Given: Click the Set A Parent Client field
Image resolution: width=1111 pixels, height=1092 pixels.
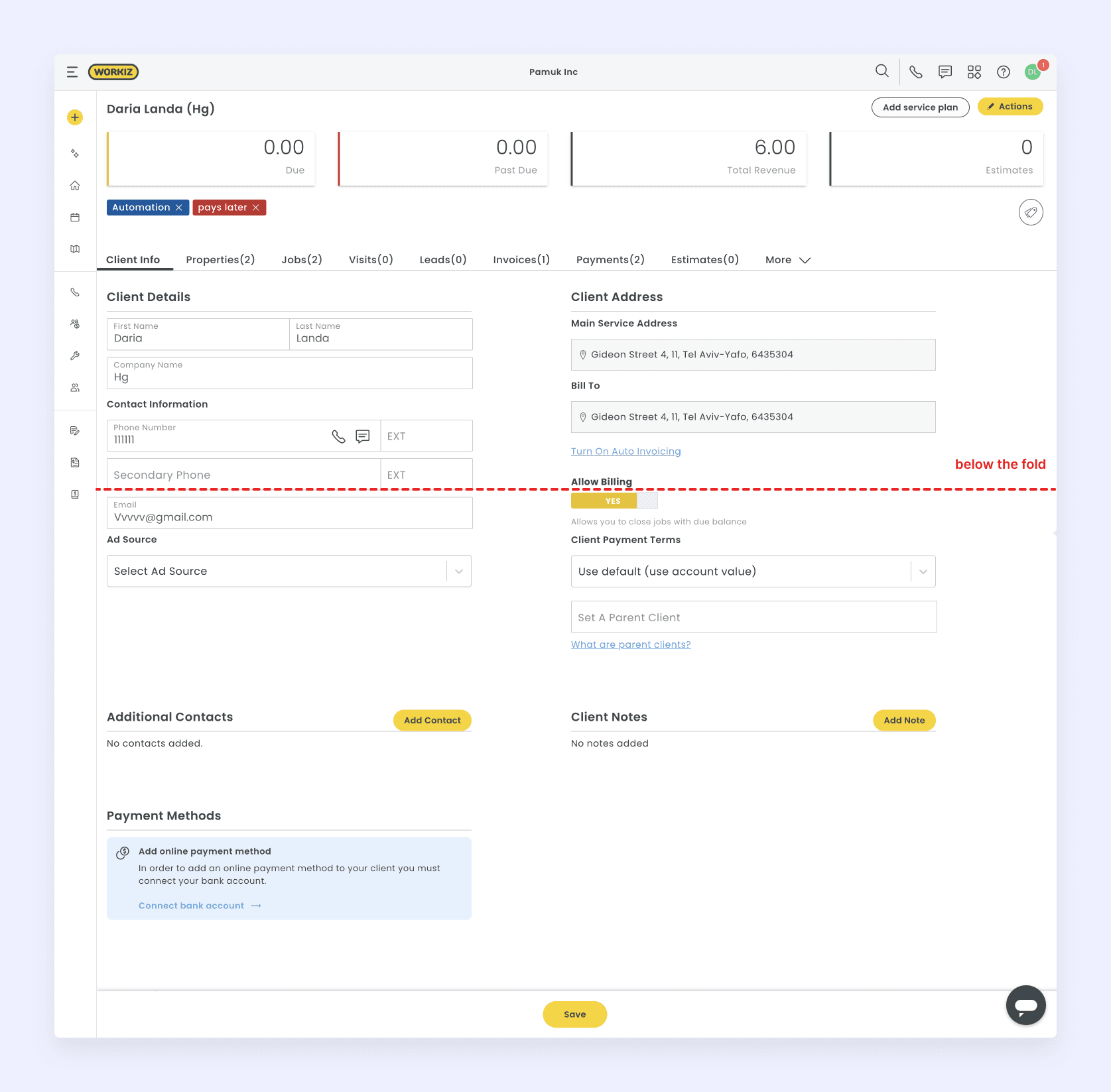Looking at the screenshot, I should tap(754, 617).
